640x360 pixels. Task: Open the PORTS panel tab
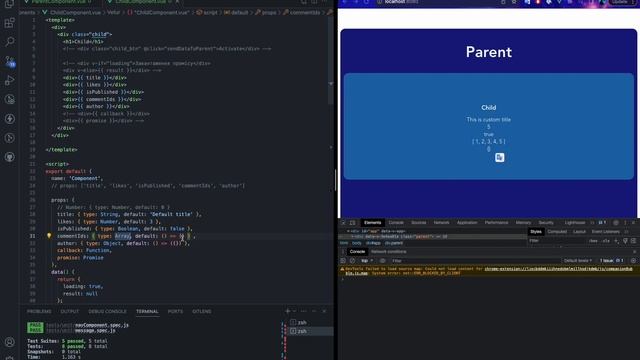point(175,311)
